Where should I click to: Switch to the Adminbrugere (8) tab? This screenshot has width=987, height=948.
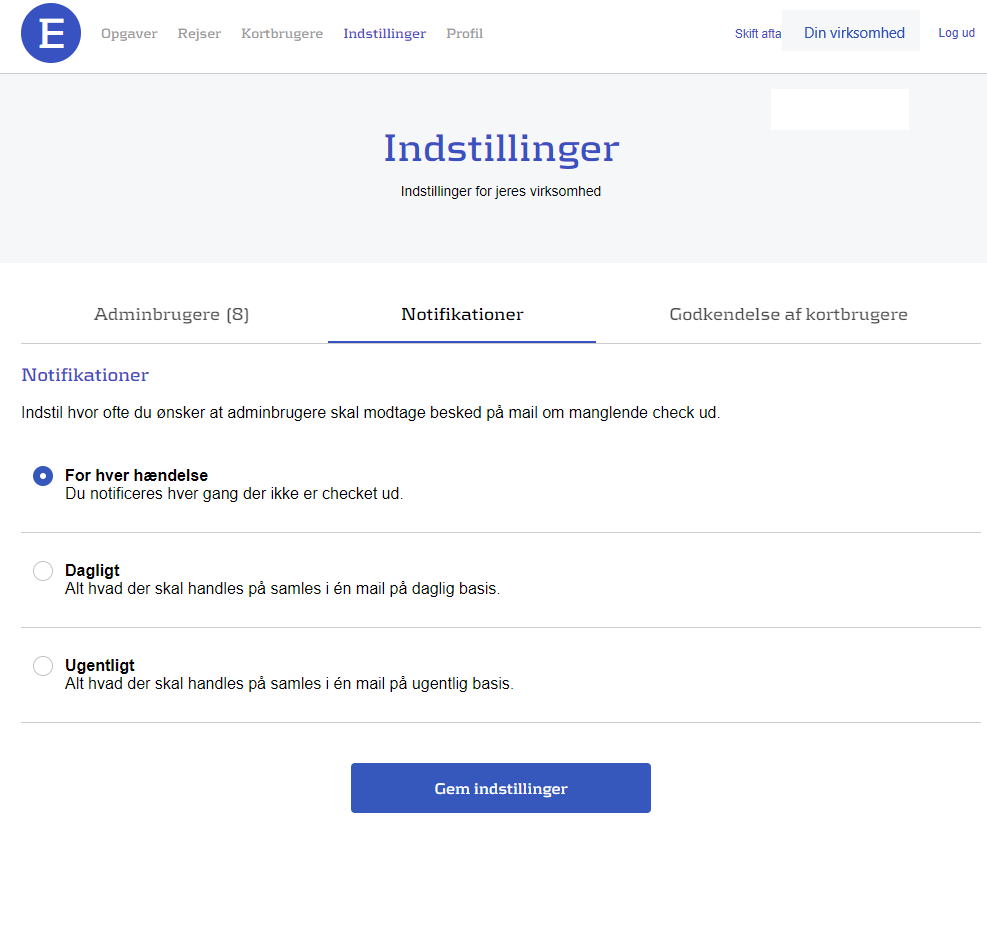(x=172, y=315)
